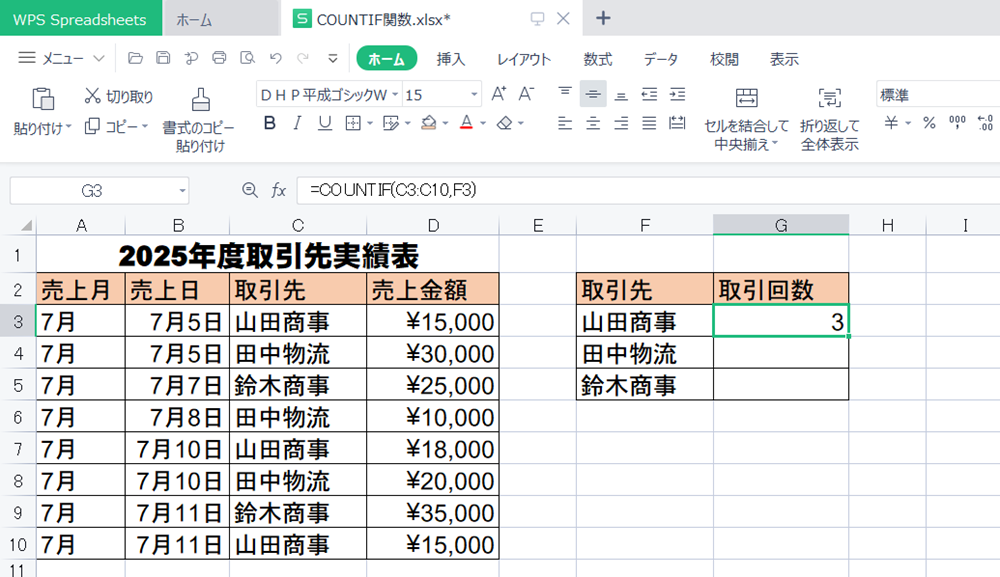Click the formula bar input
The width and height of the screenshot is (1000, 577).
tap(648, 190)
